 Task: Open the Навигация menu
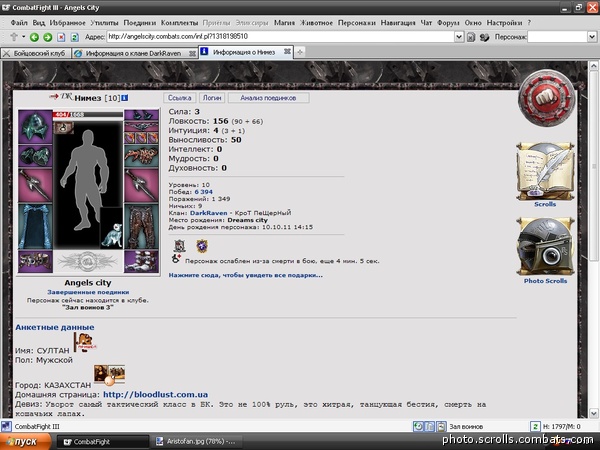pyautogui.click(x=398, y=23)
